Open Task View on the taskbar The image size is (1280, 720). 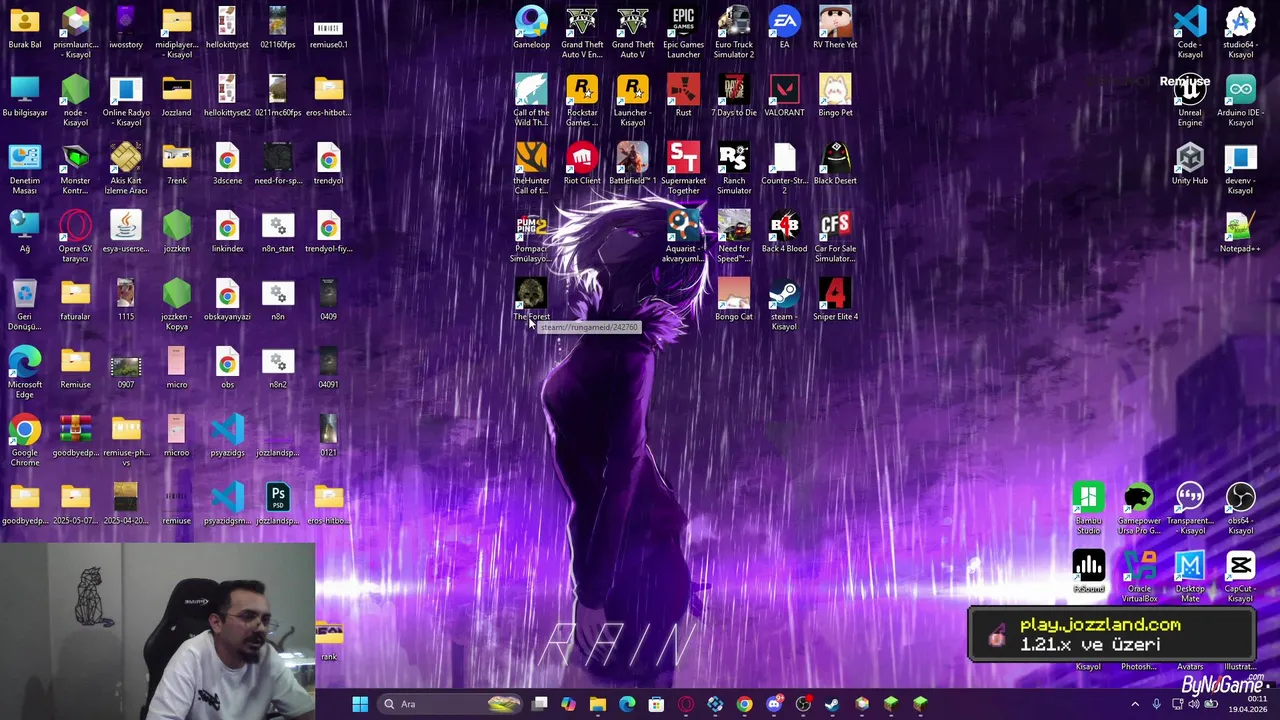point(540,704)
